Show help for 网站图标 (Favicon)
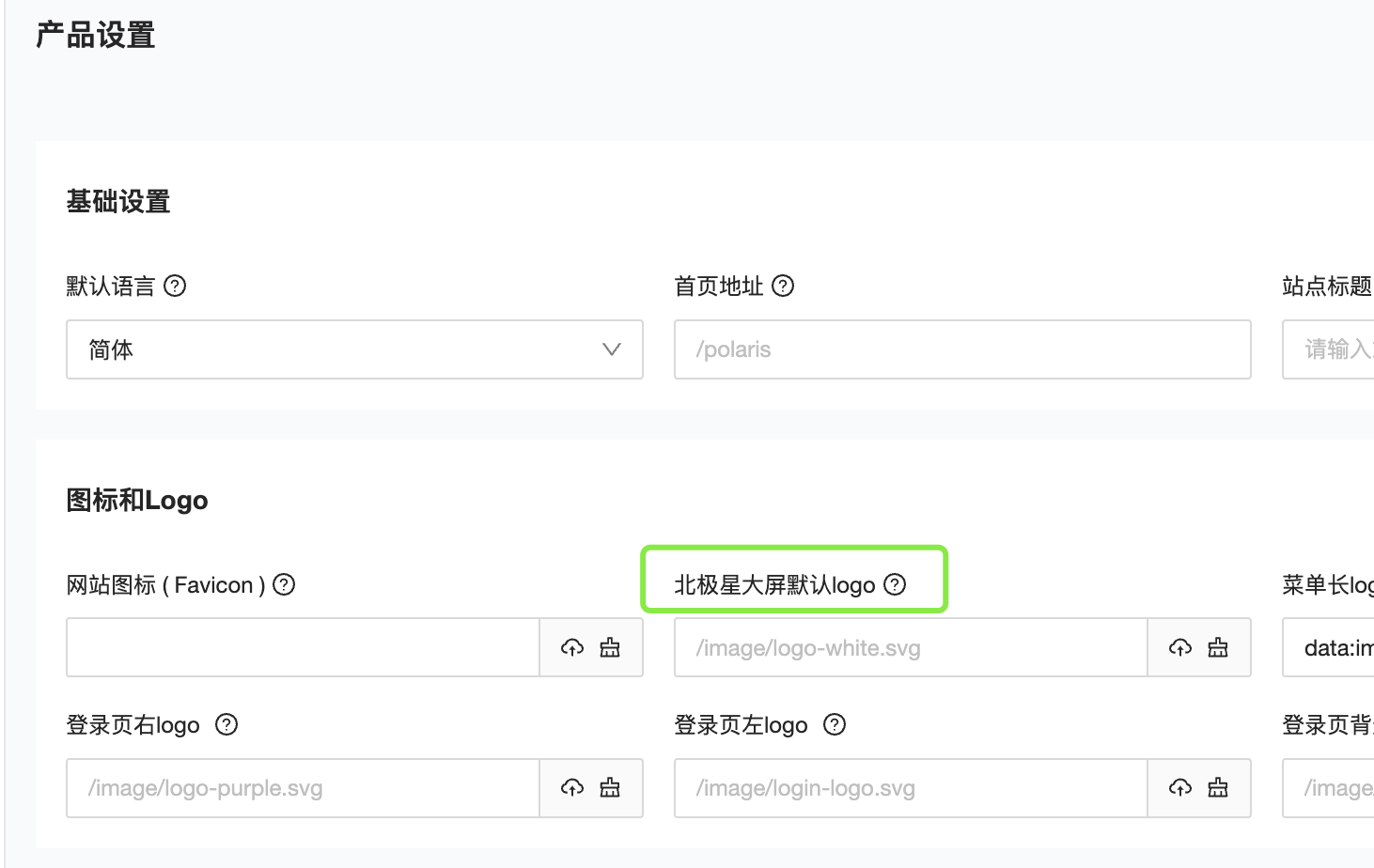 [x=284, y=584]
